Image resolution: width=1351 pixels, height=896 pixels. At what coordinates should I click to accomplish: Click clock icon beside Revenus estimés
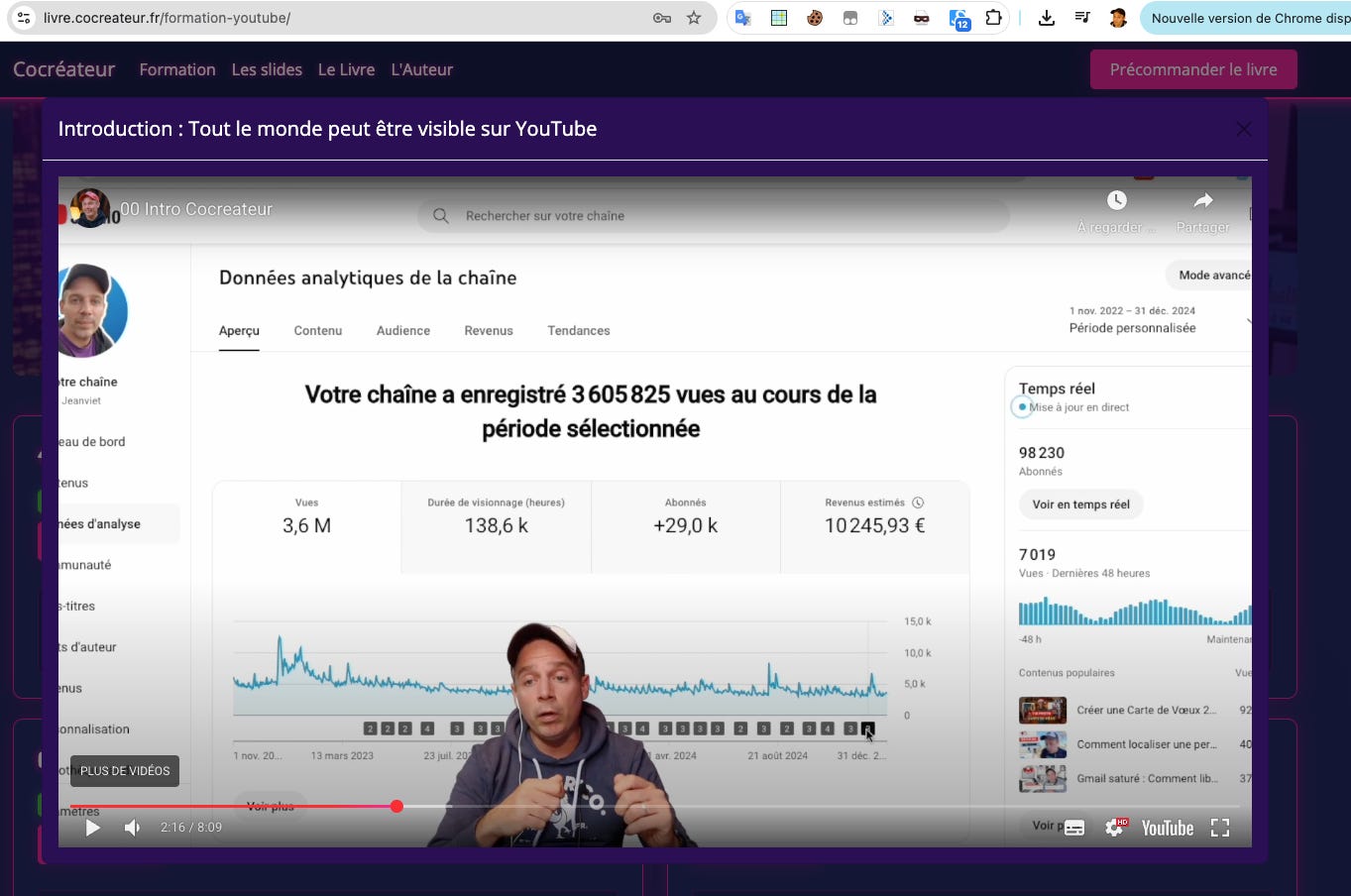(x=918, y=503)
